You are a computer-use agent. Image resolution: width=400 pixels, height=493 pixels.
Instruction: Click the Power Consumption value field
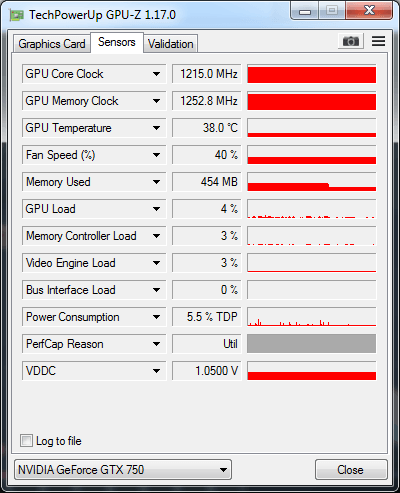tap(207, 317)
